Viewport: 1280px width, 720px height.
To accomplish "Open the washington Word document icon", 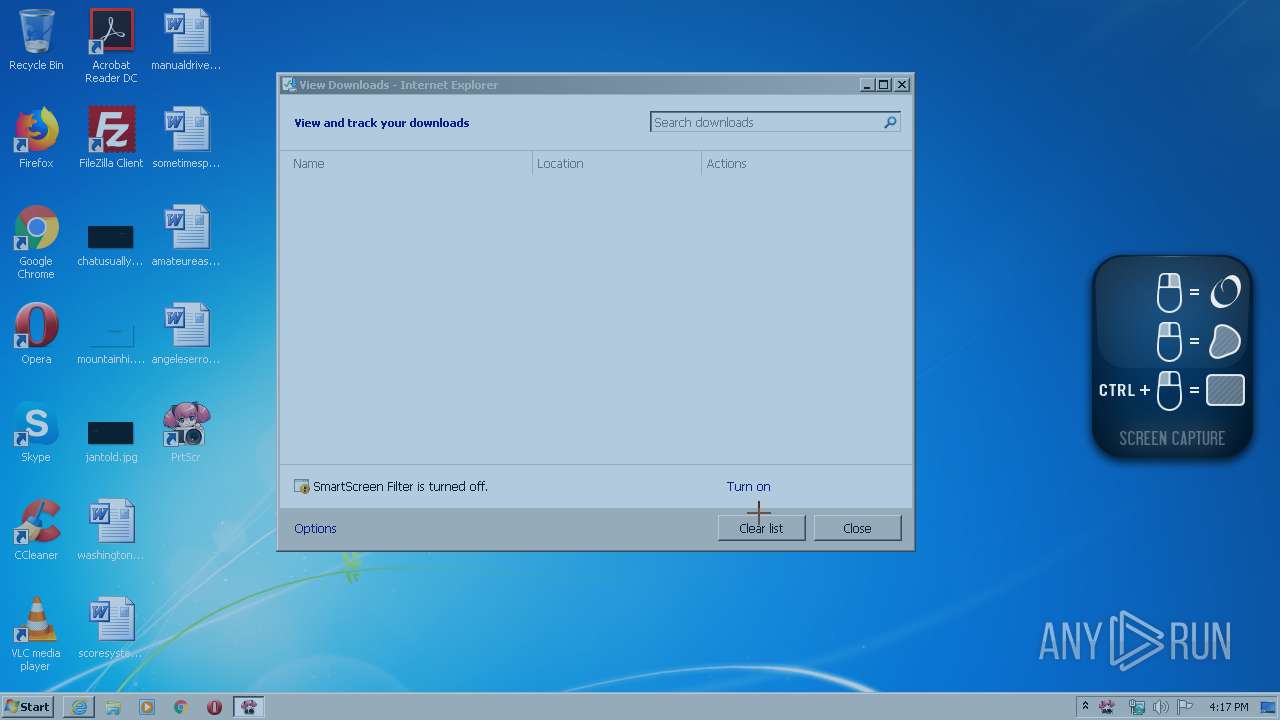I will point(111,530).
